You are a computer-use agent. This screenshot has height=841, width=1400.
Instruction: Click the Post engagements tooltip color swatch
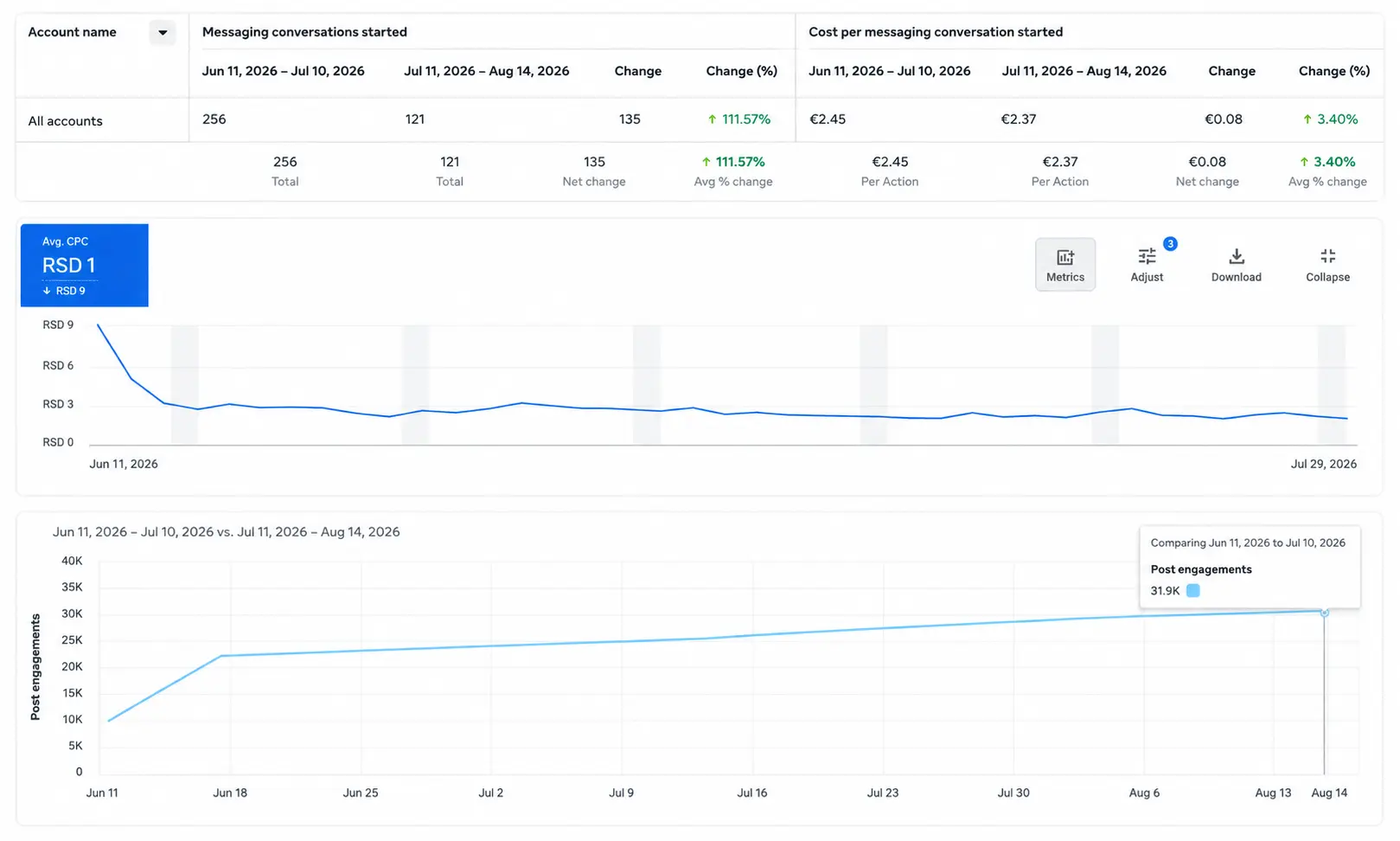click(x=1193, y=591)
